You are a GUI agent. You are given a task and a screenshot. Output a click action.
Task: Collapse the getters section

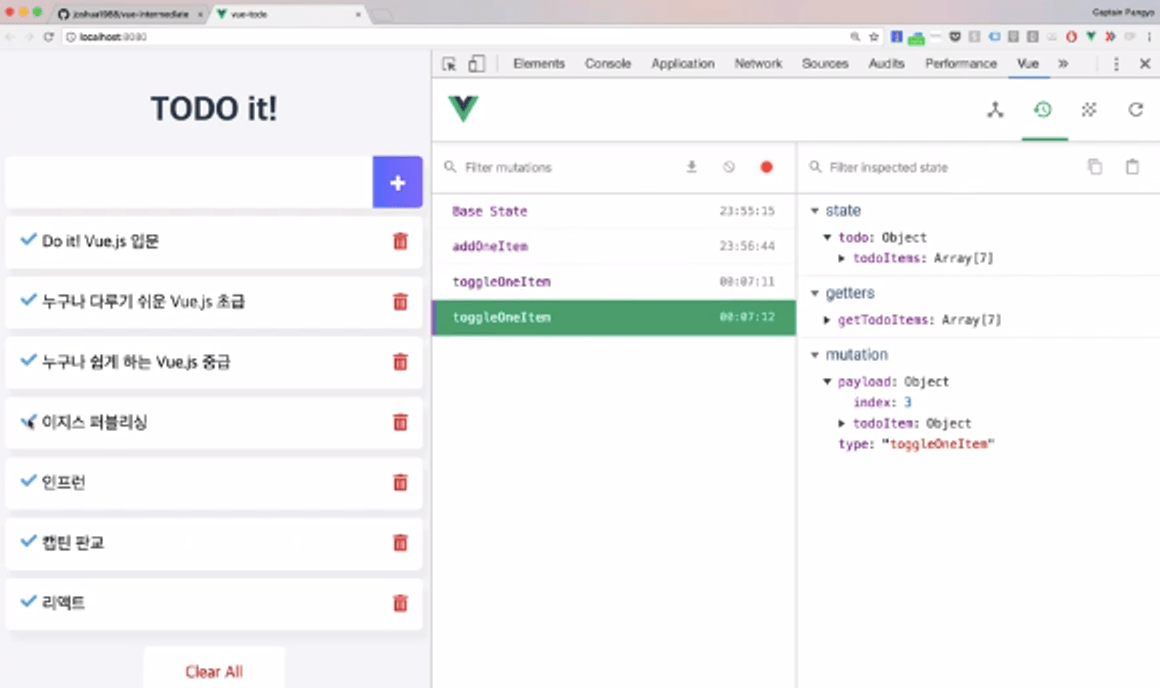[816, 292]
